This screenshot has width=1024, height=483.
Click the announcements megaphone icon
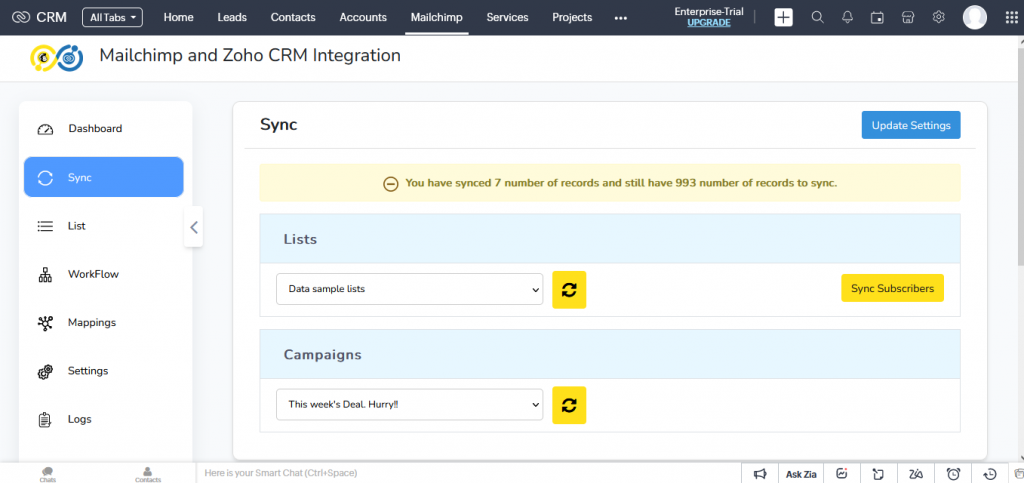[760, 474]
